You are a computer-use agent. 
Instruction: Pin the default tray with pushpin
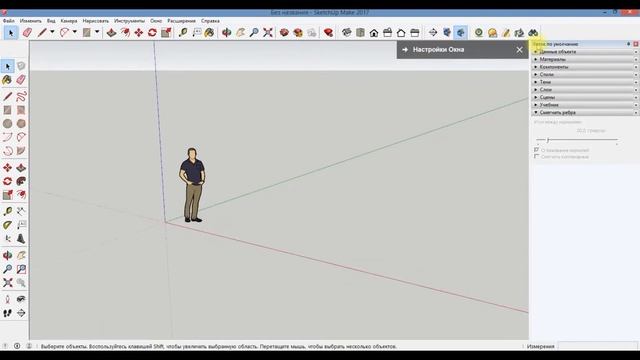click(x=629, y=44)
